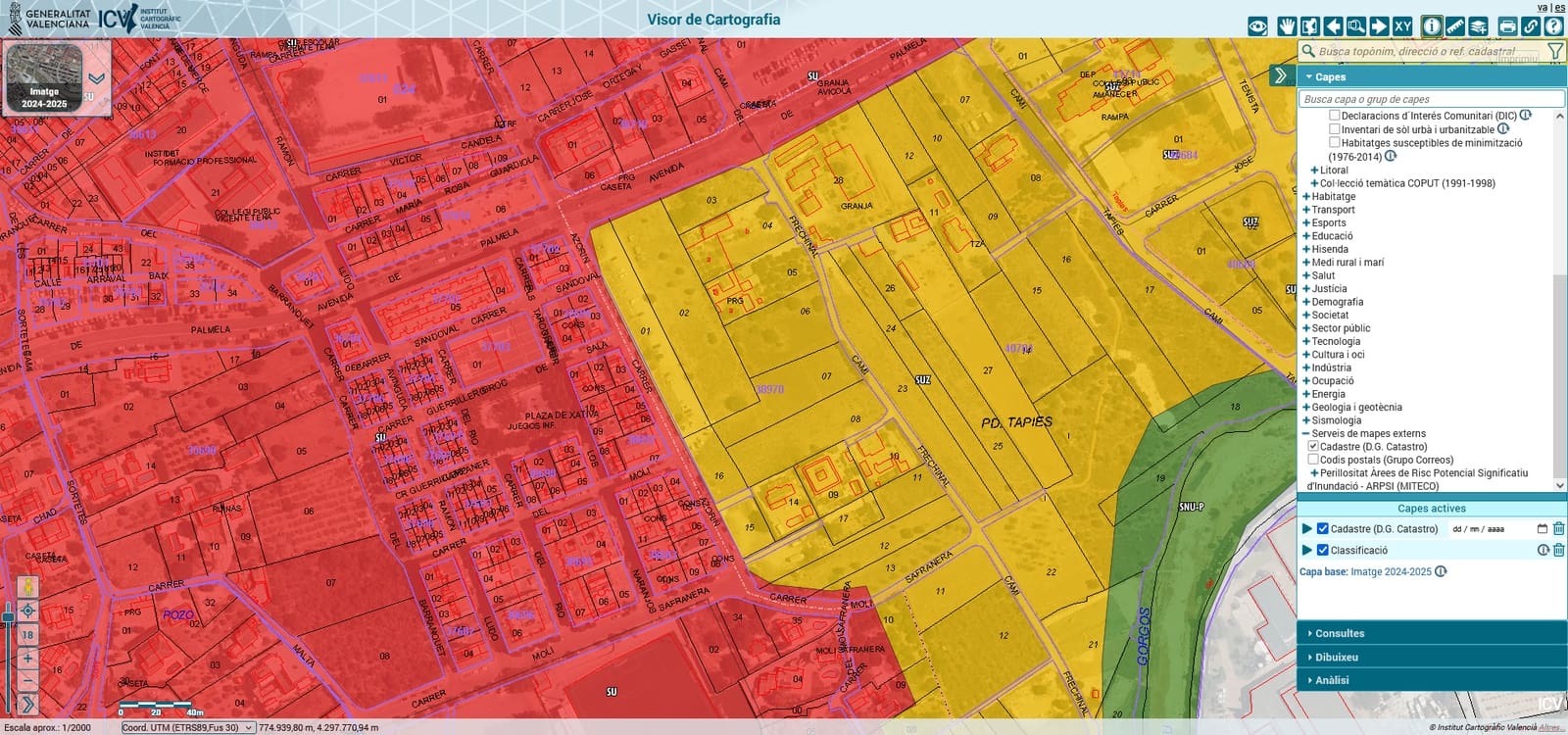This screenshot has width=1568, height=735.
Task: Expand the Consultes panel
Action: (x=1340, y=633)
